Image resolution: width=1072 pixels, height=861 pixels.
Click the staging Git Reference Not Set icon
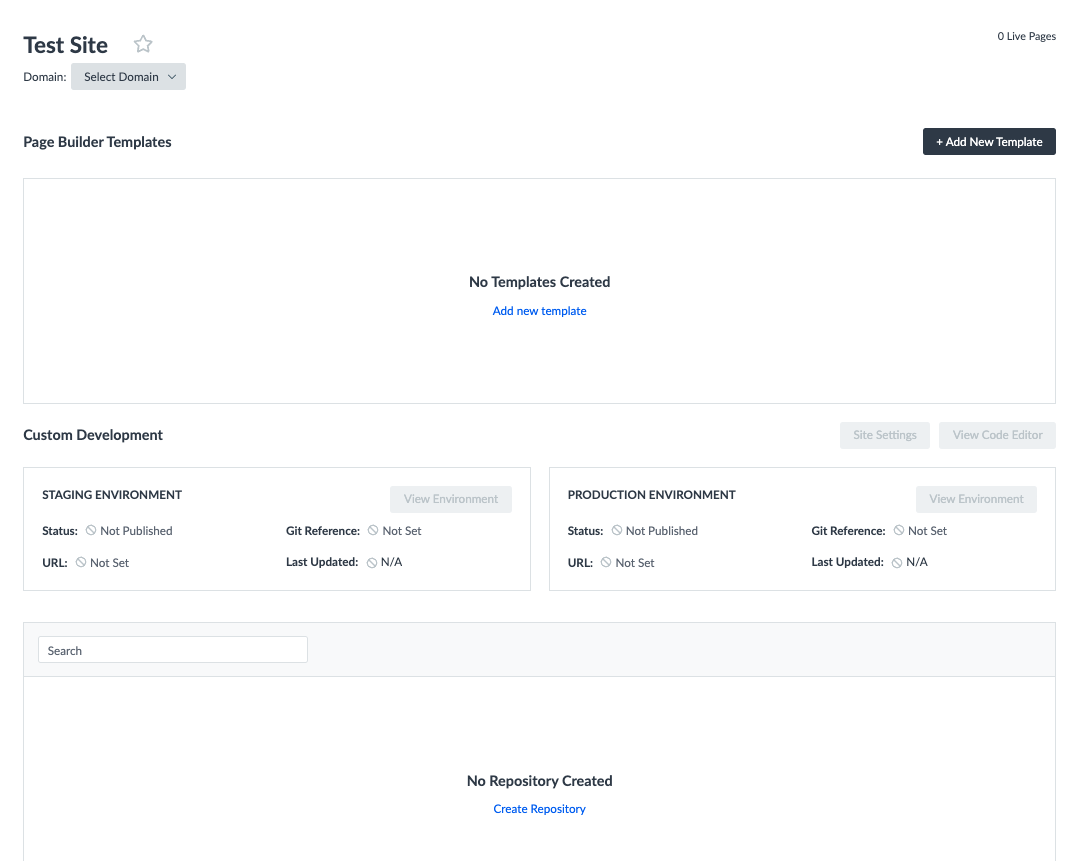click(373, 530)
